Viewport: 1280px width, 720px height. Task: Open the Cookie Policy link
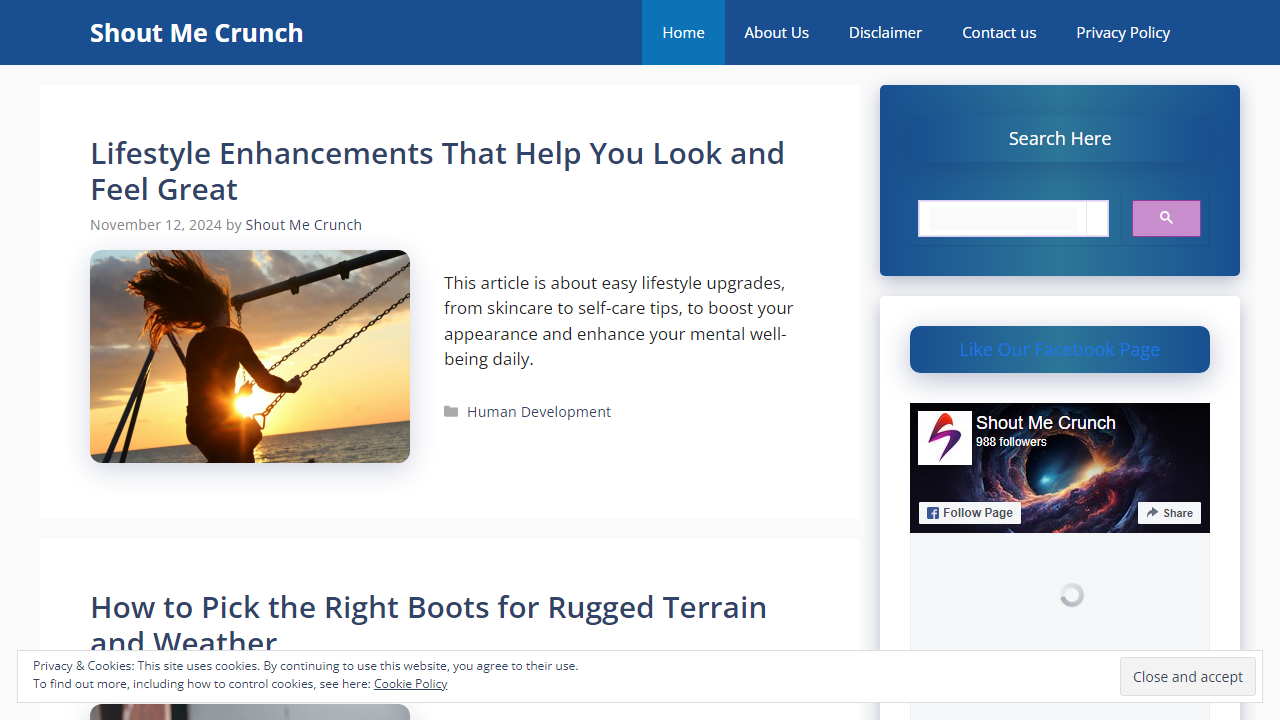pyautogui.click(x=410, y=684)
